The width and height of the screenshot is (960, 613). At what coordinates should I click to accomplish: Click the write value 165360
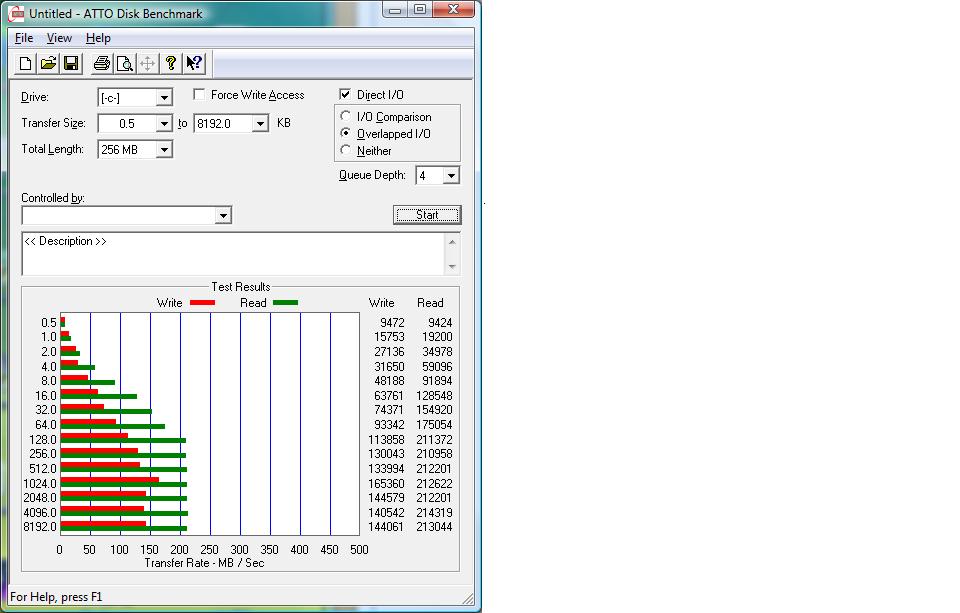[386, 483]
